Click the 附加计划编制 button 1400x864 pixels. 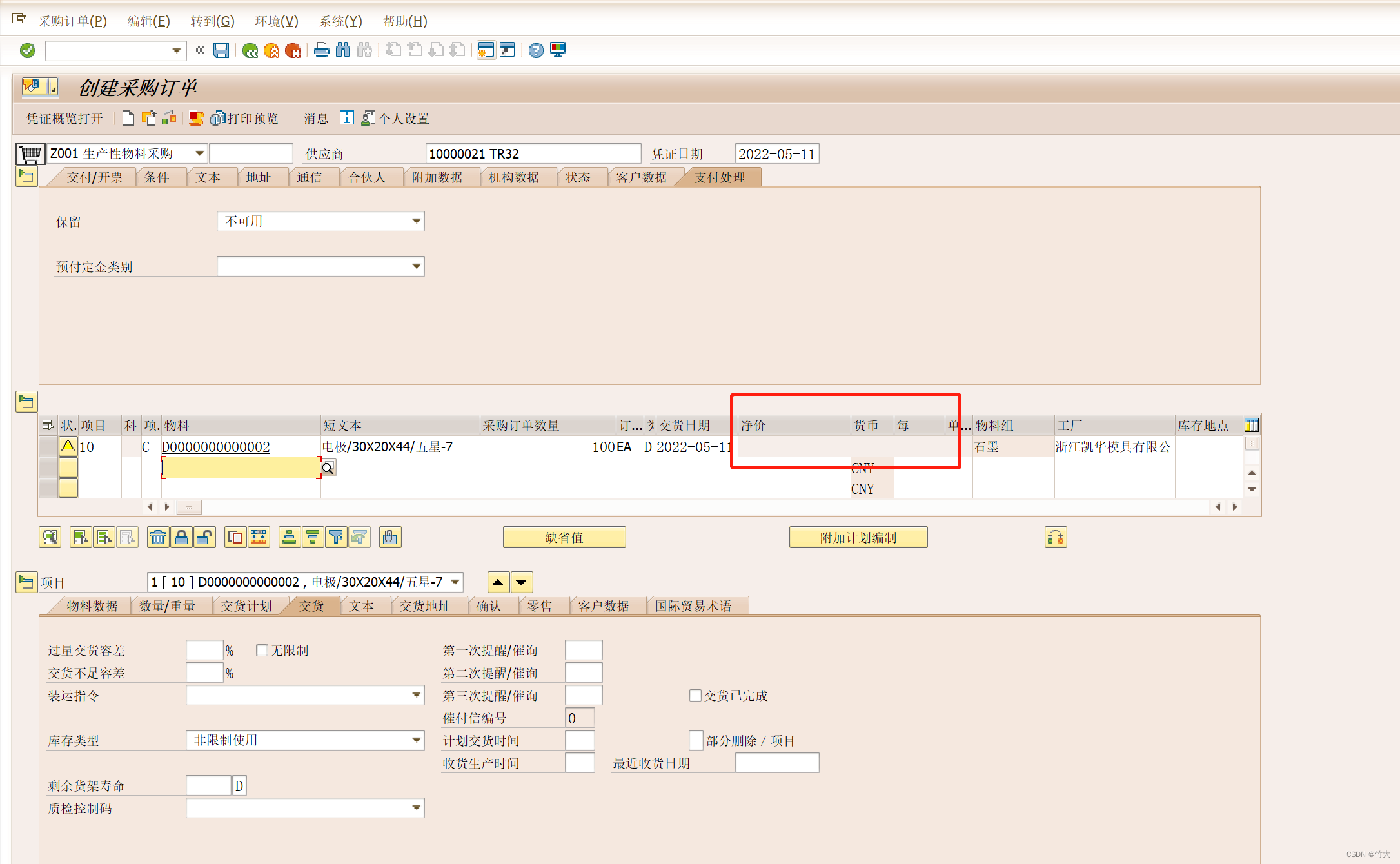click(x=858, y=537)
